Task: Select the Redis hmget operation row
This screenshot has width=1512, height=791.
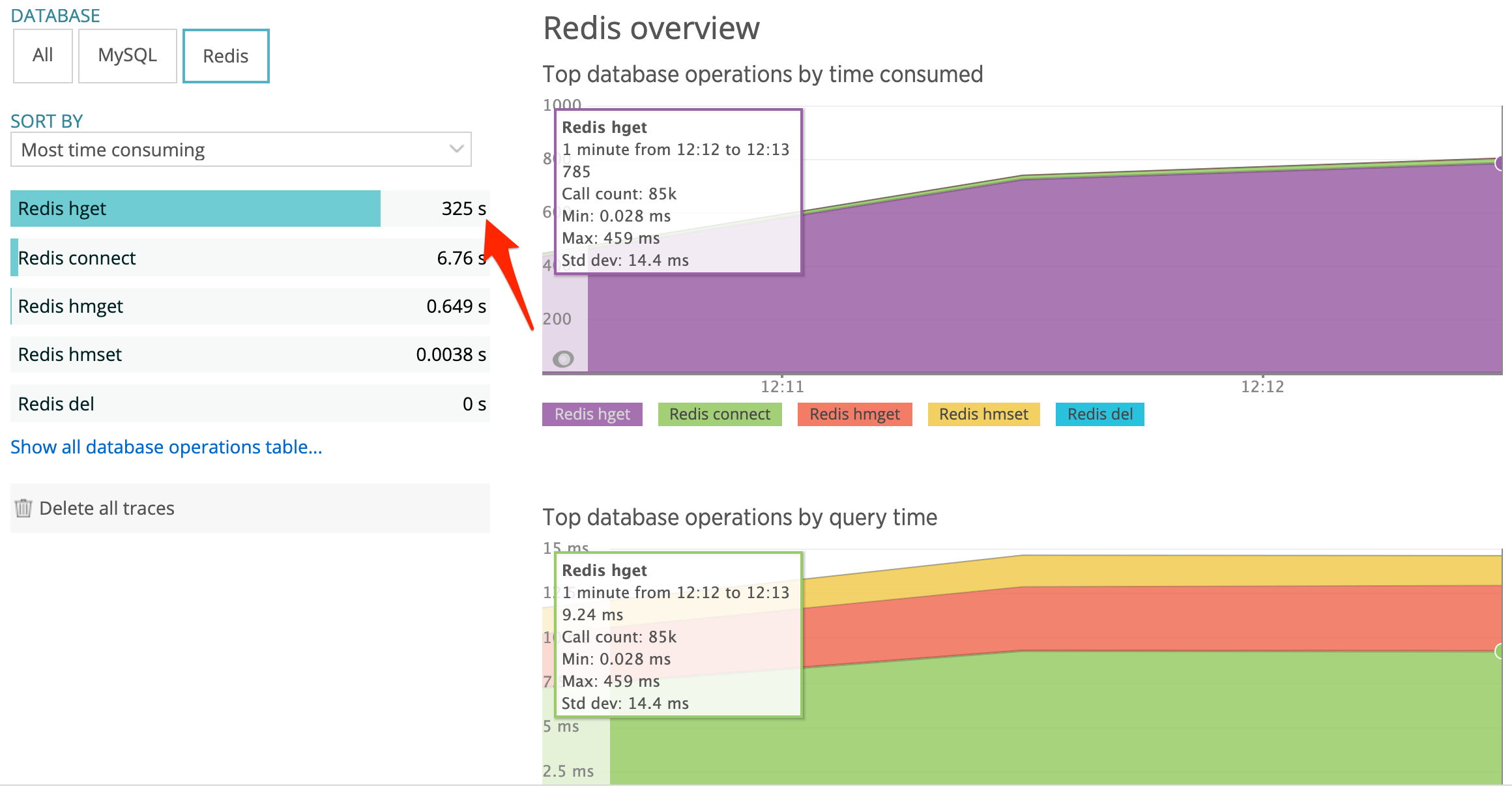Action: point(250,306)
